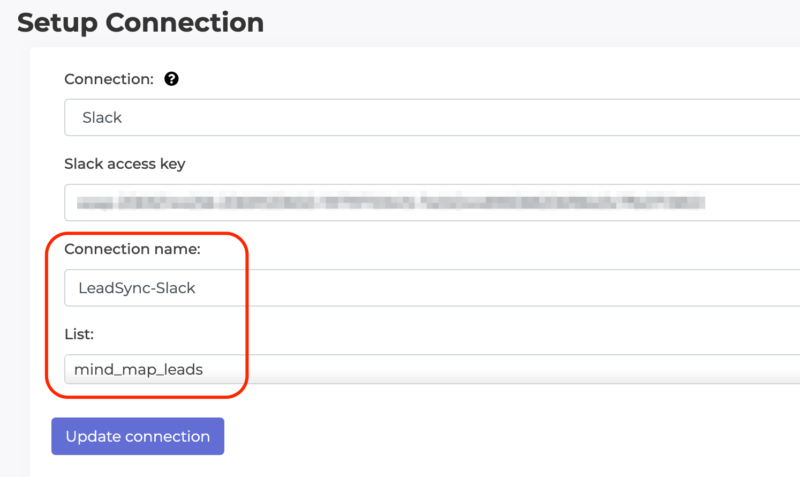This screenshot has width=800, height=477.
Task: Click on the LeadSync-Slack text value
Action: [x=137, y=288]
